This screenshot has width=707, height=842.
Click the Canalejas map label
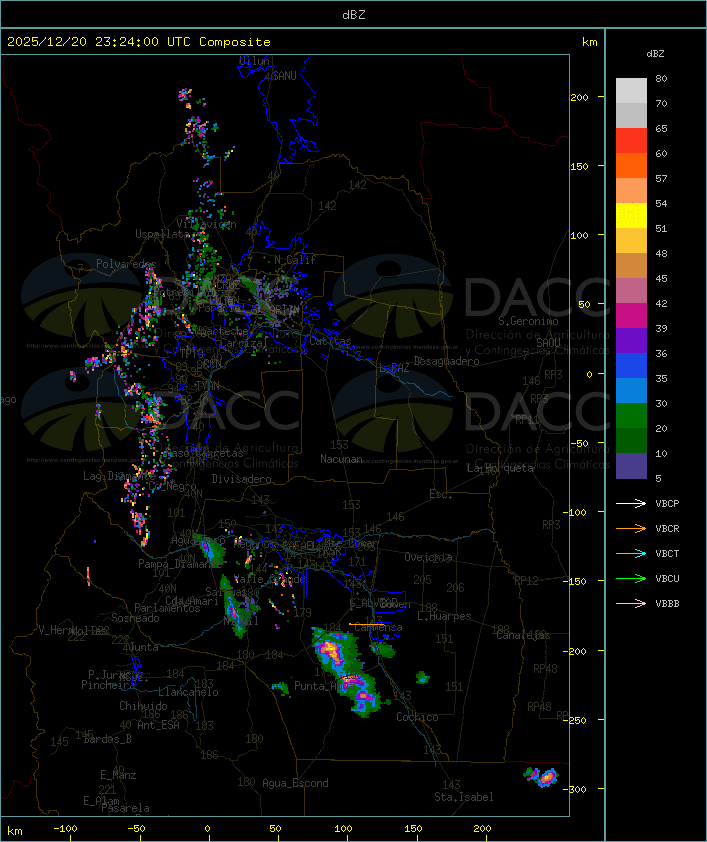pyautogui.click(x=523, y=635)
